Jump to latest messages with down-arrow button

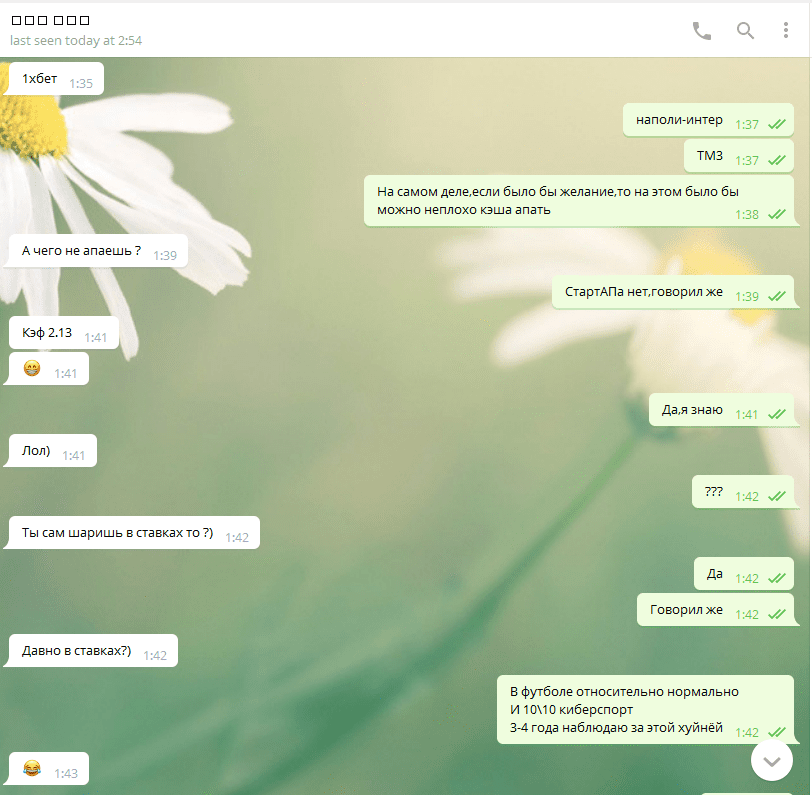click(771, 761)
